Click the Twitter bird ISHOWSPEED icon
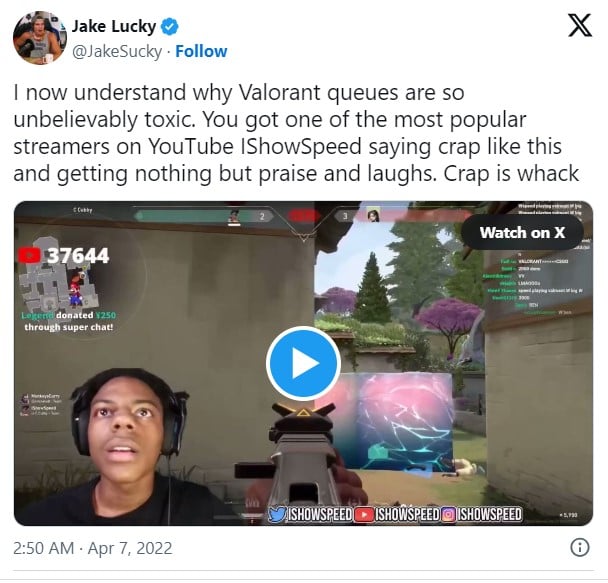 [x=277, y=514]
